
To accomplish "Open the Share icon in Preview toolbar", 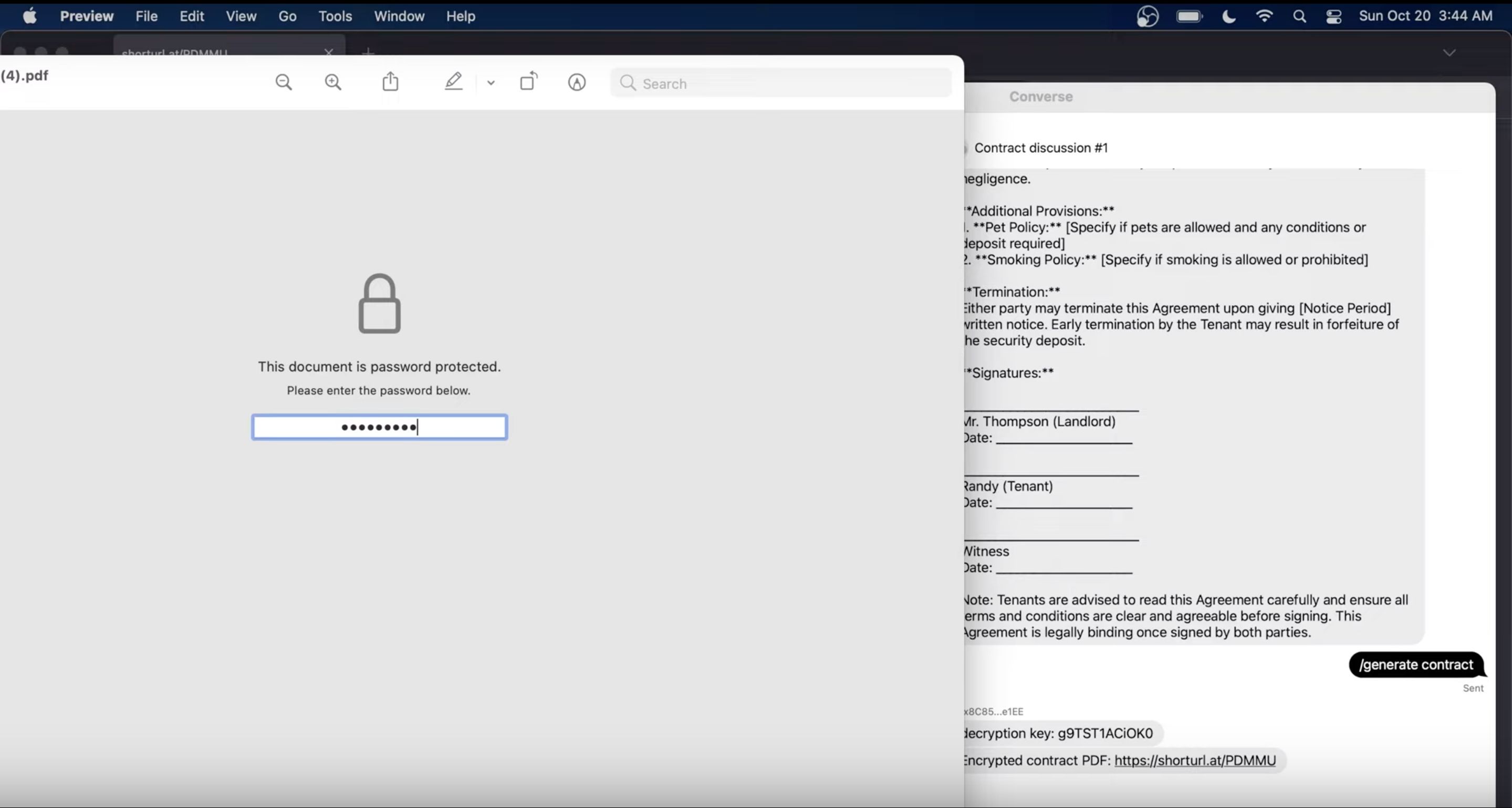I will pos(390,81).
